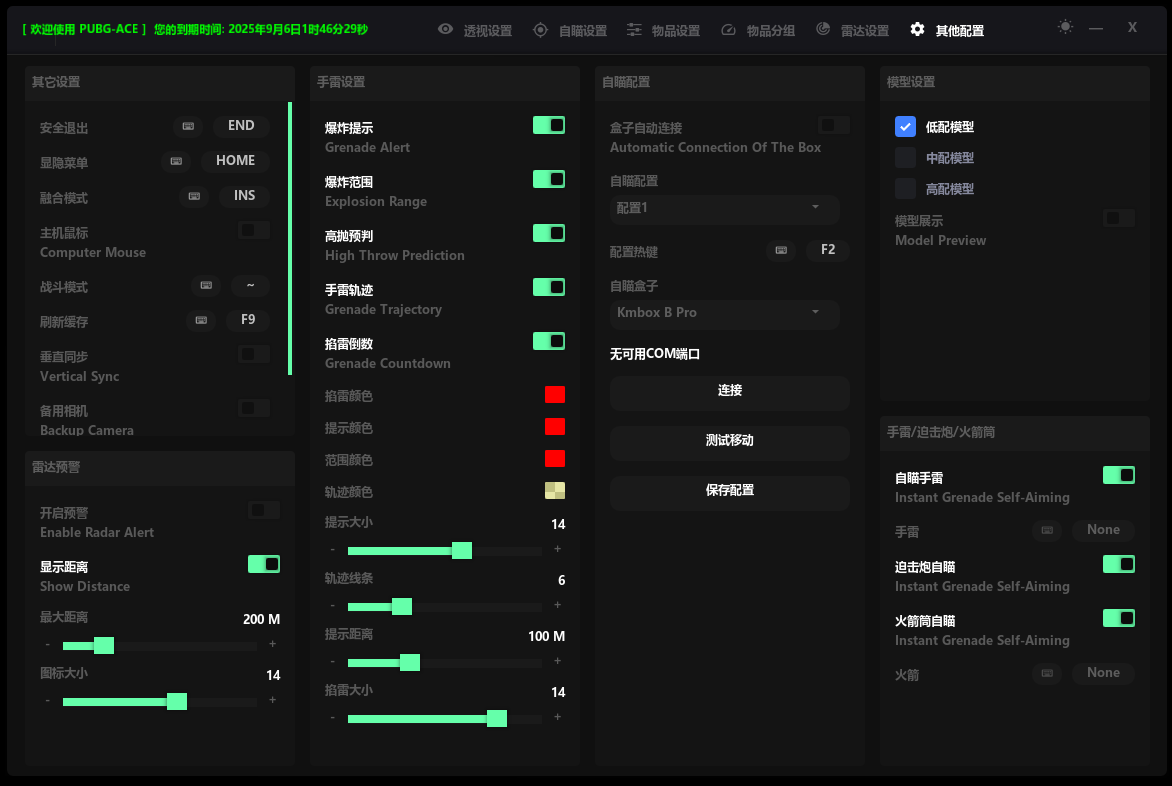Click the HOME hotkey field for 显隐菜单
The height and width of the screenshot is (786, 1172).
coord(235,161)
